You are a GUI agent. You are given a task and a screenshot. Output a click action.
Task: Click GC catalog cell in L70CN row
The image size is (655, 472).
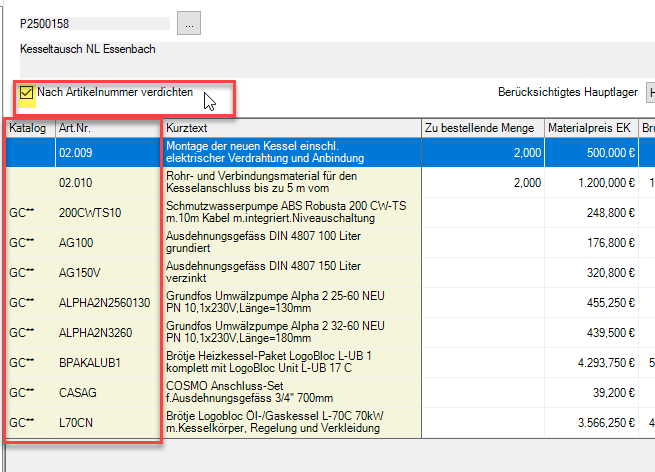(30, 423)
